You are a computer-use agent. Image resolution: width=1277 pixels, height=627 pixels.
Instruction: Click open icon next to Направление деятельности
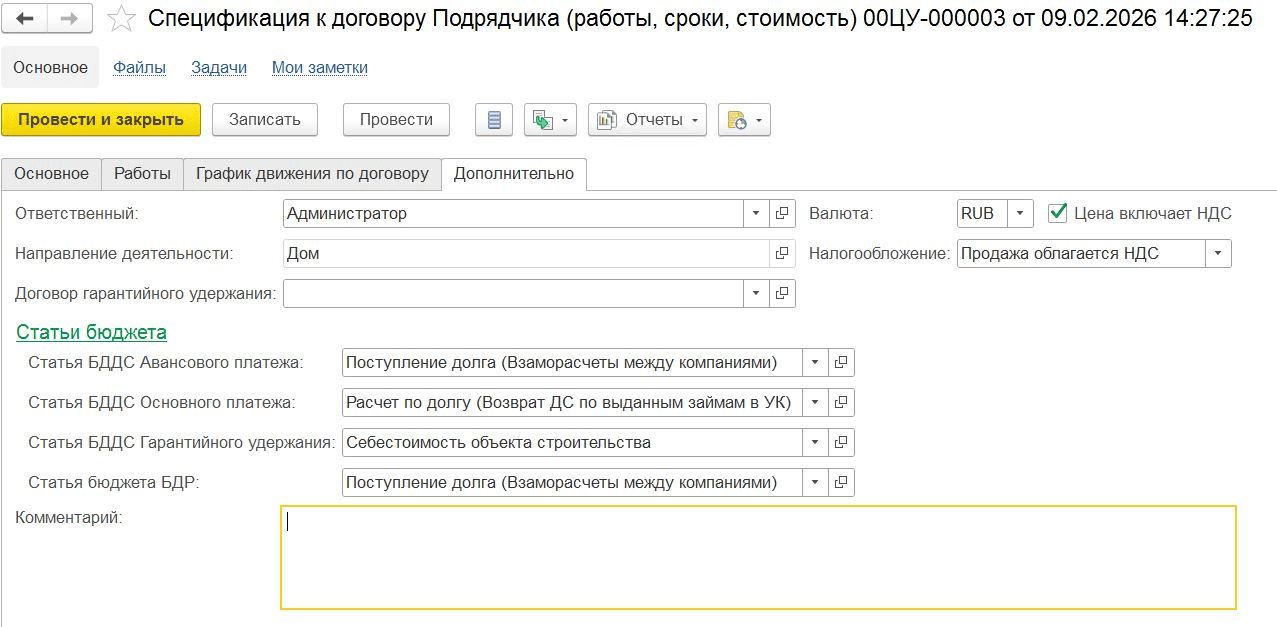[x=782, y=254]
